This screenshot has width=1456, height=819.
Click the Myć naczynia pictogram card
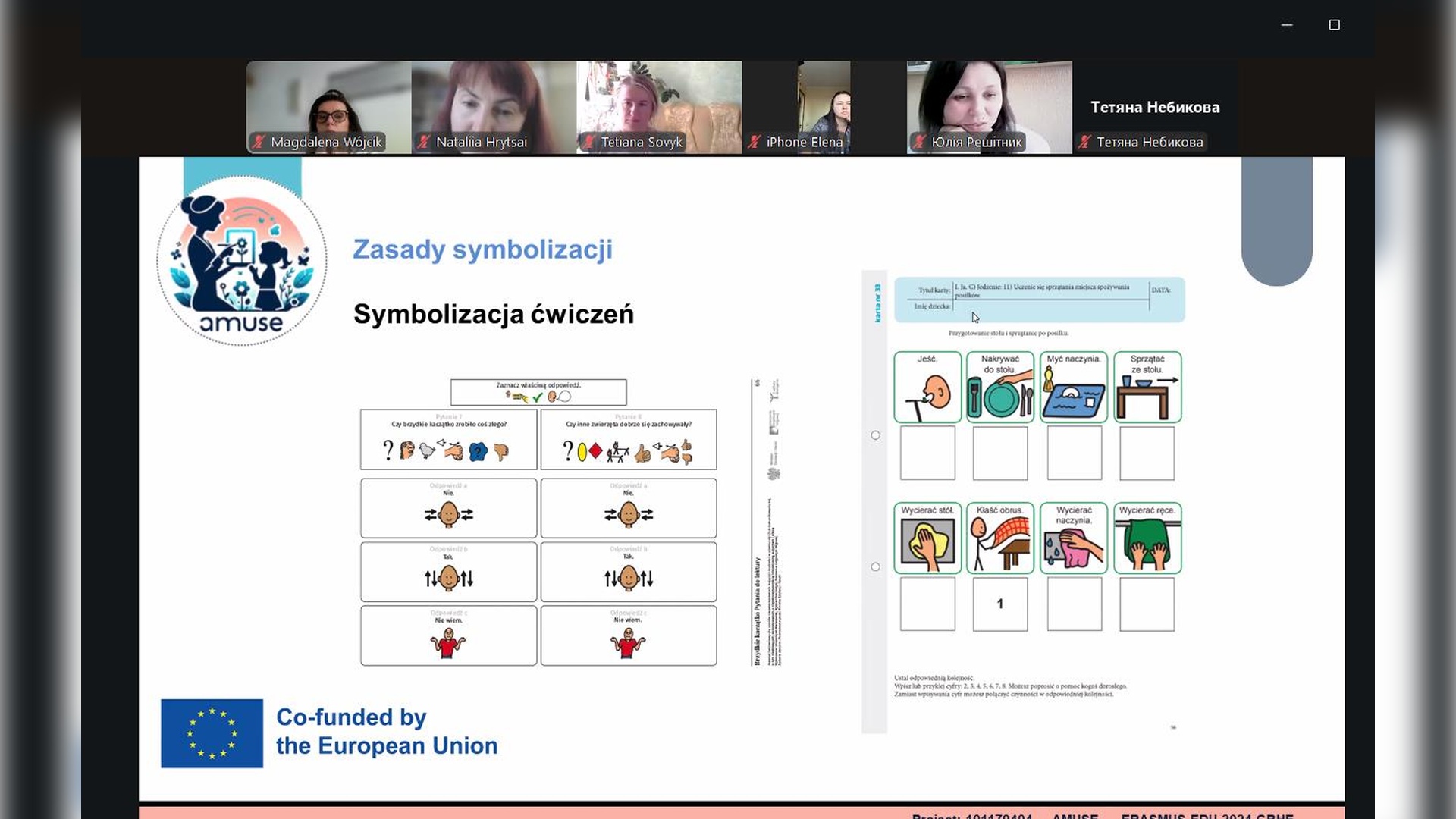click(x=1073, y=387)
